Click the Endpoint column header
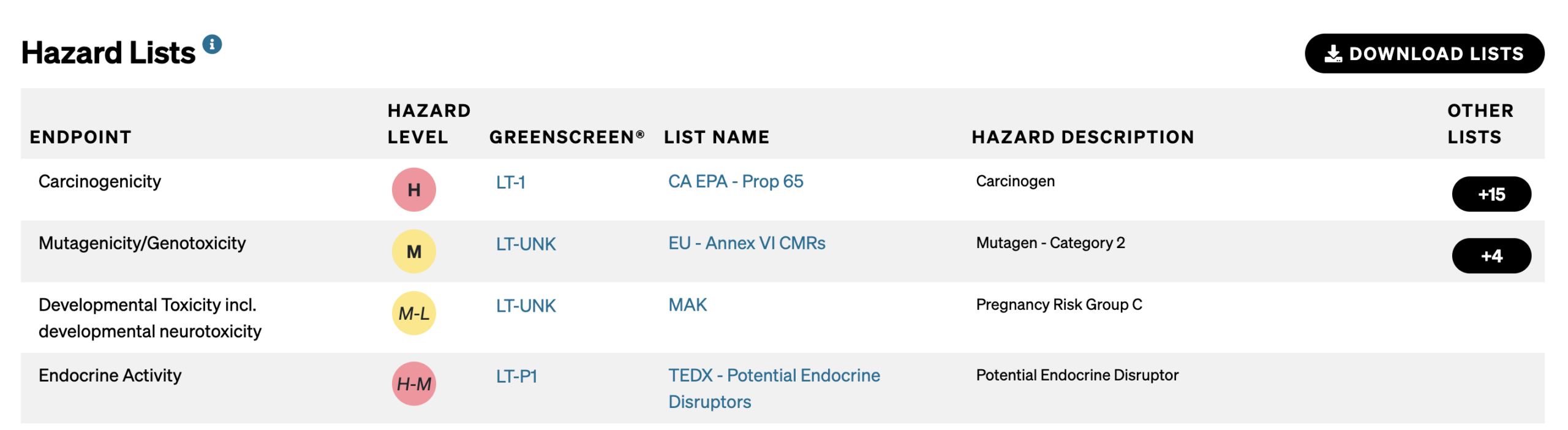The image size is (1568, 430). 80,137
